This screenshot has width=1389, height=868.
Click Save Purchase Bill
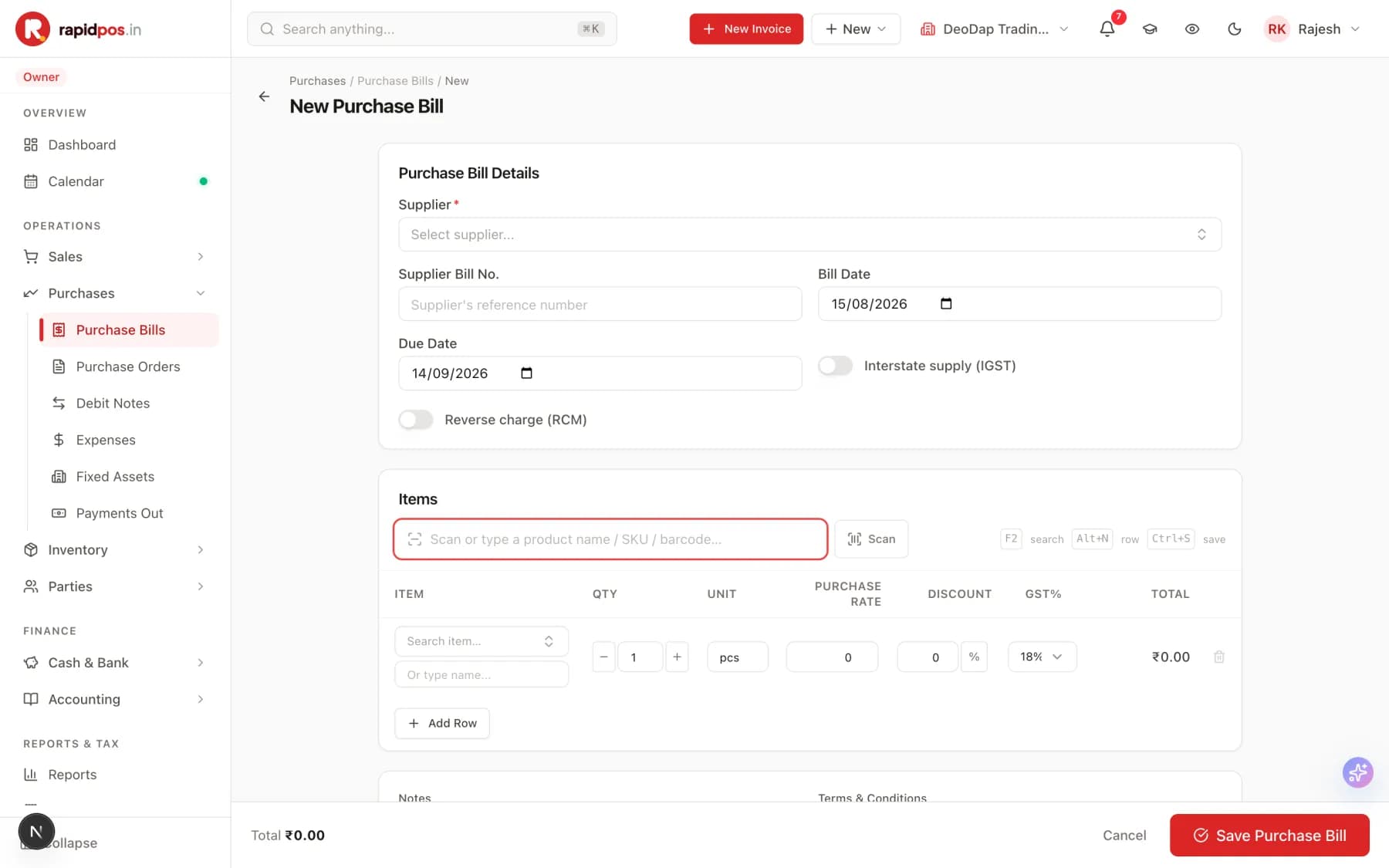(x=1269, y=835)
